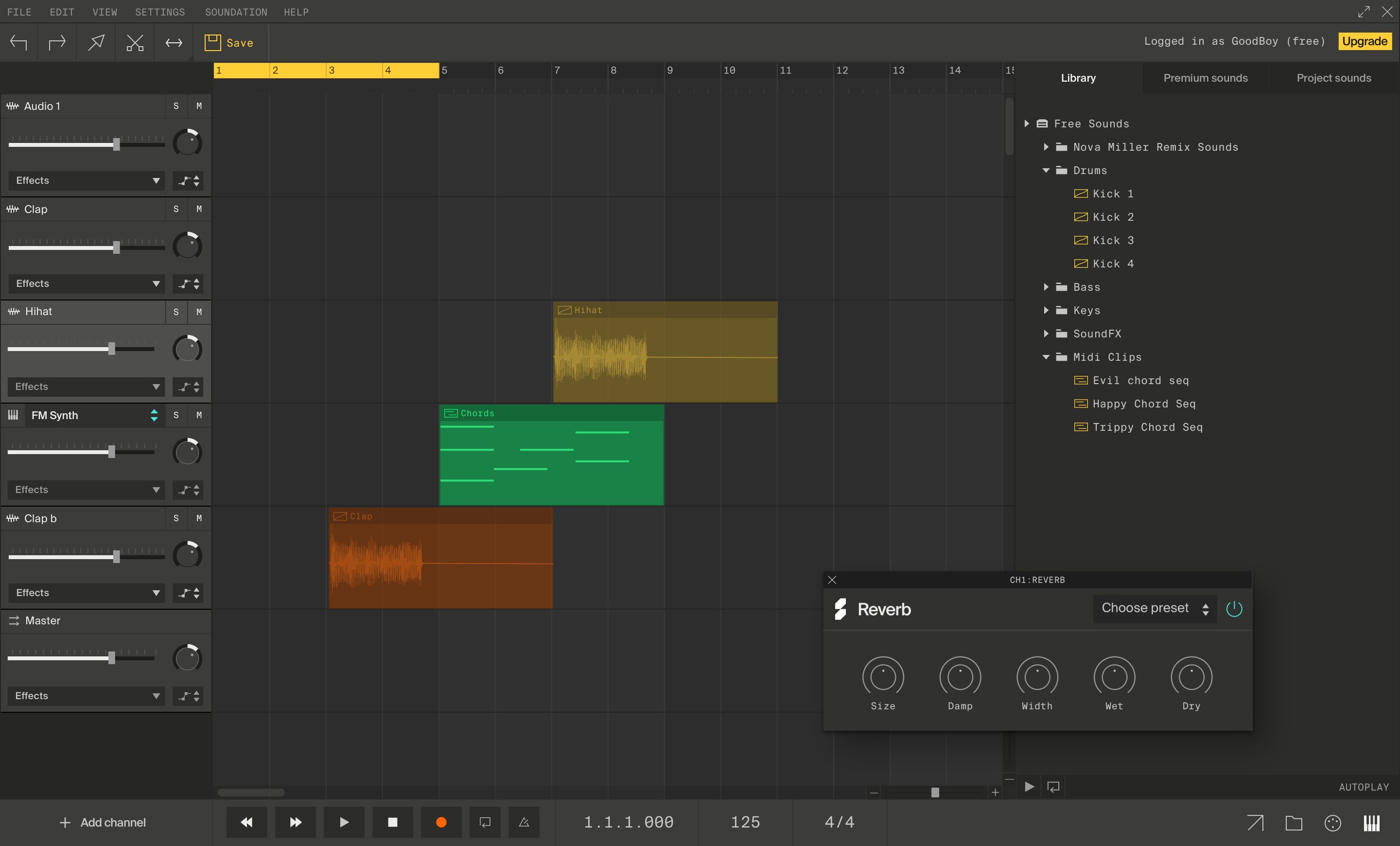Solo the Clap b channel
This screenshot has width=1400, height=846.
pos(175,518)
